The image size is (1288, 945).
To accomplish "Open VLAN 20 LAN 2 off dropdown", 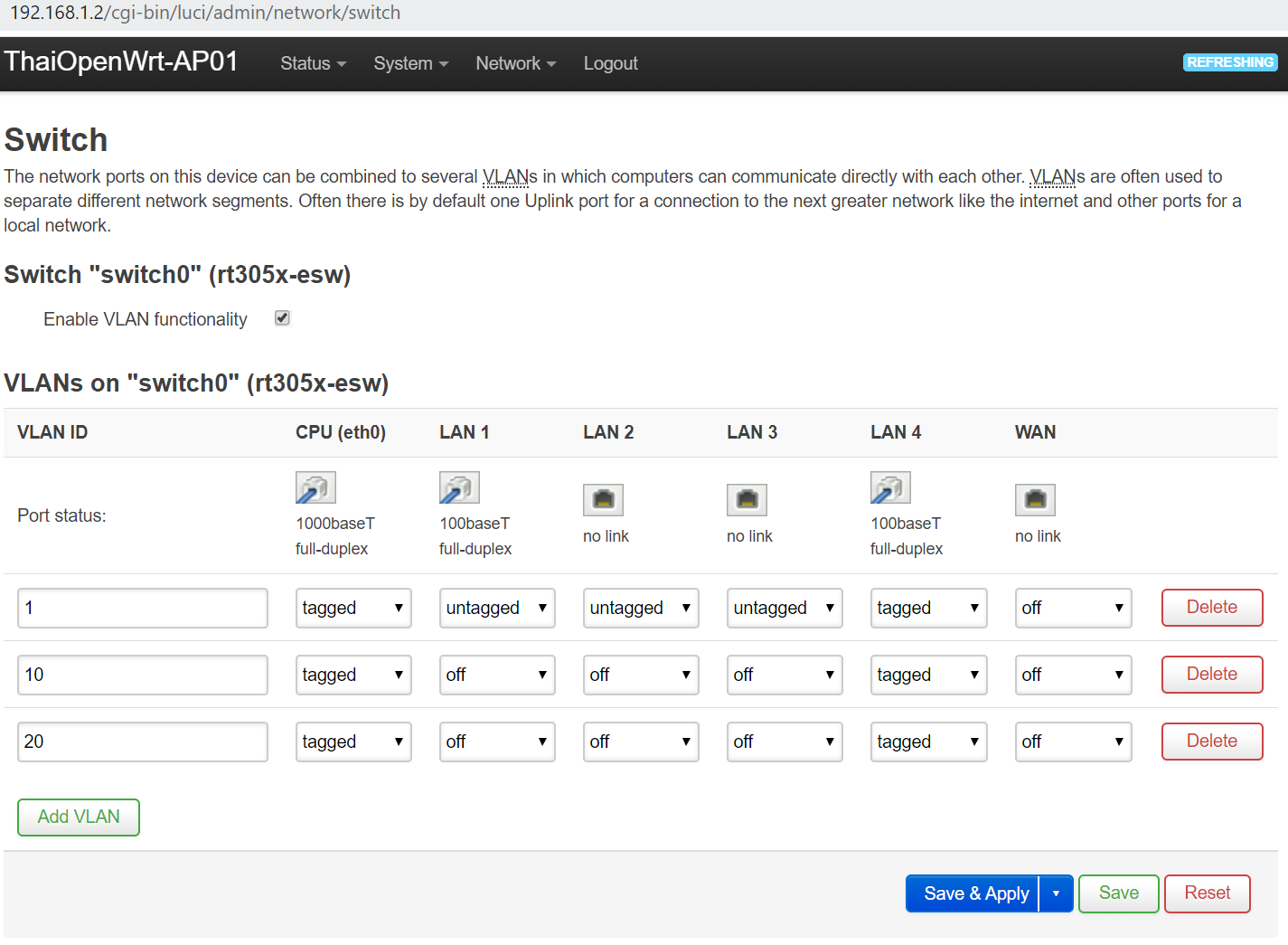I will pyautogui.click(x=641, y=742).
